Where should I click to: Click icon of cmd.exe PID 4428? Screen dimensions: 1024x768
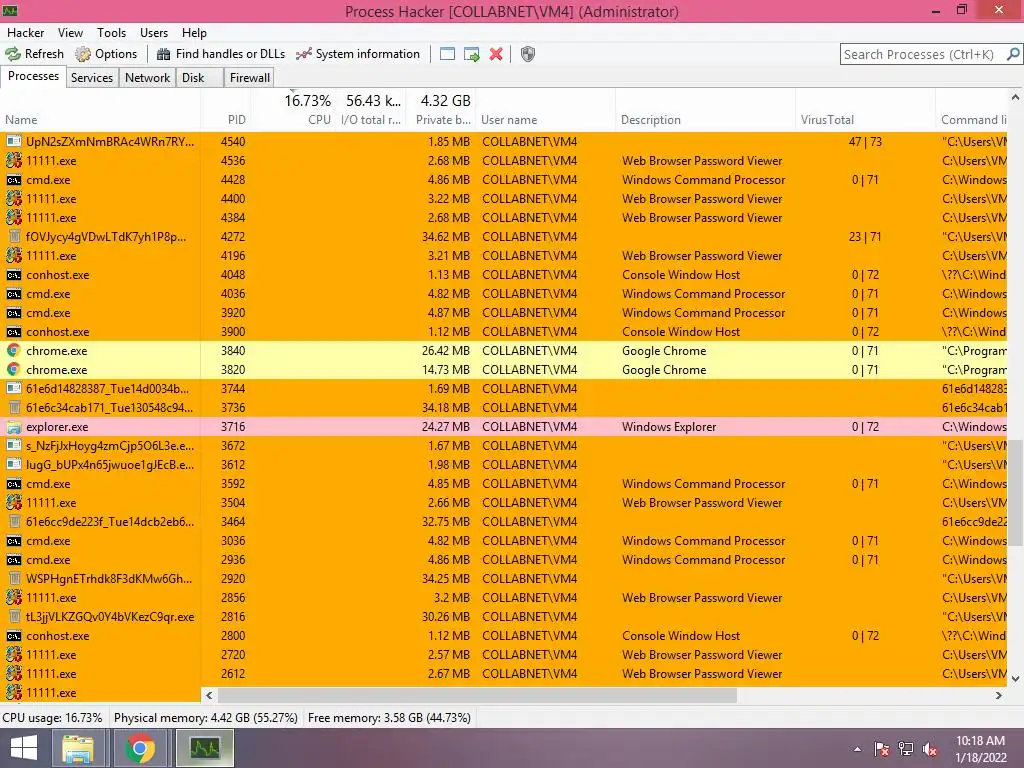[x=14, y=180]
